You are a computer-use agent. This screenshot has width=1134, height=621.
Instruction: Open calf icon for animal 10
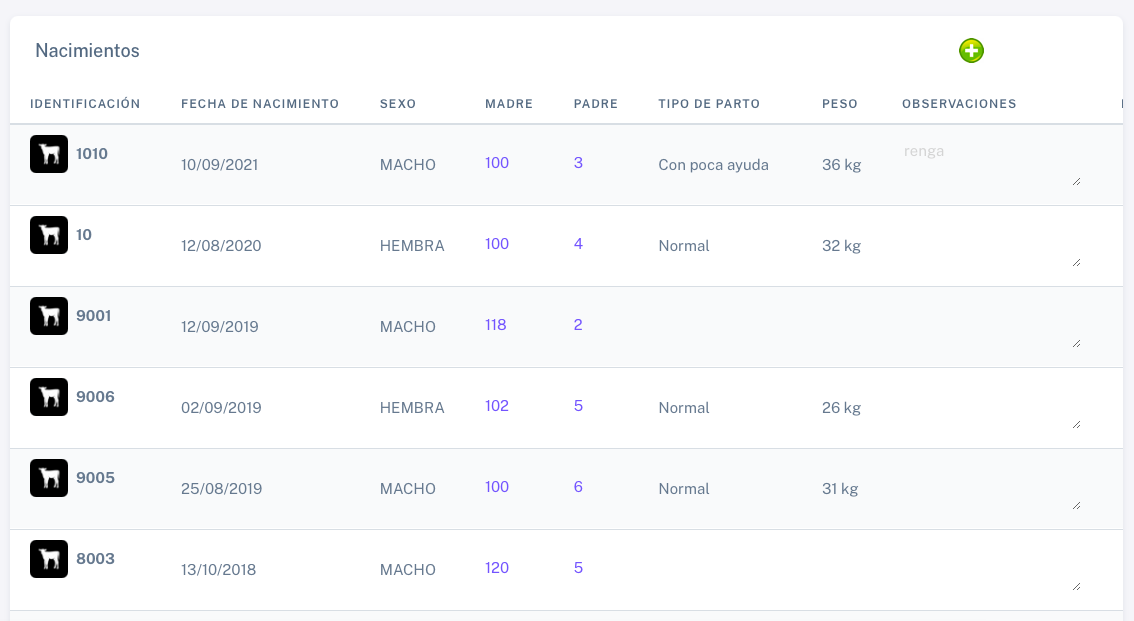pos(49,235)
